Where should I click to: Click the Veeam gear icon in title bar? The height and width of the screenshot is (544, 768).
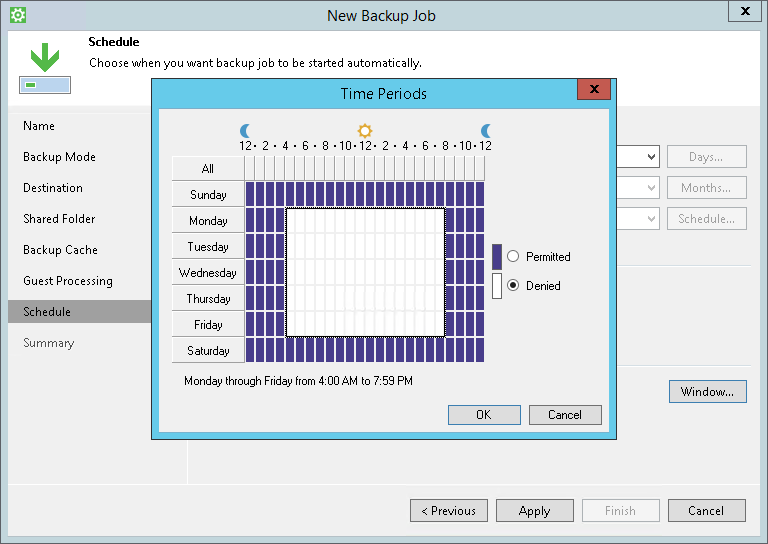coord(17,15)
